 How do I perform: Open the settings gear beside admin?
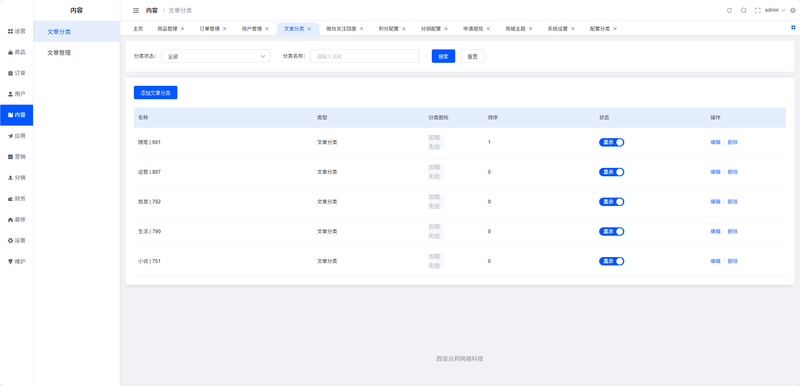coord(792,10)
